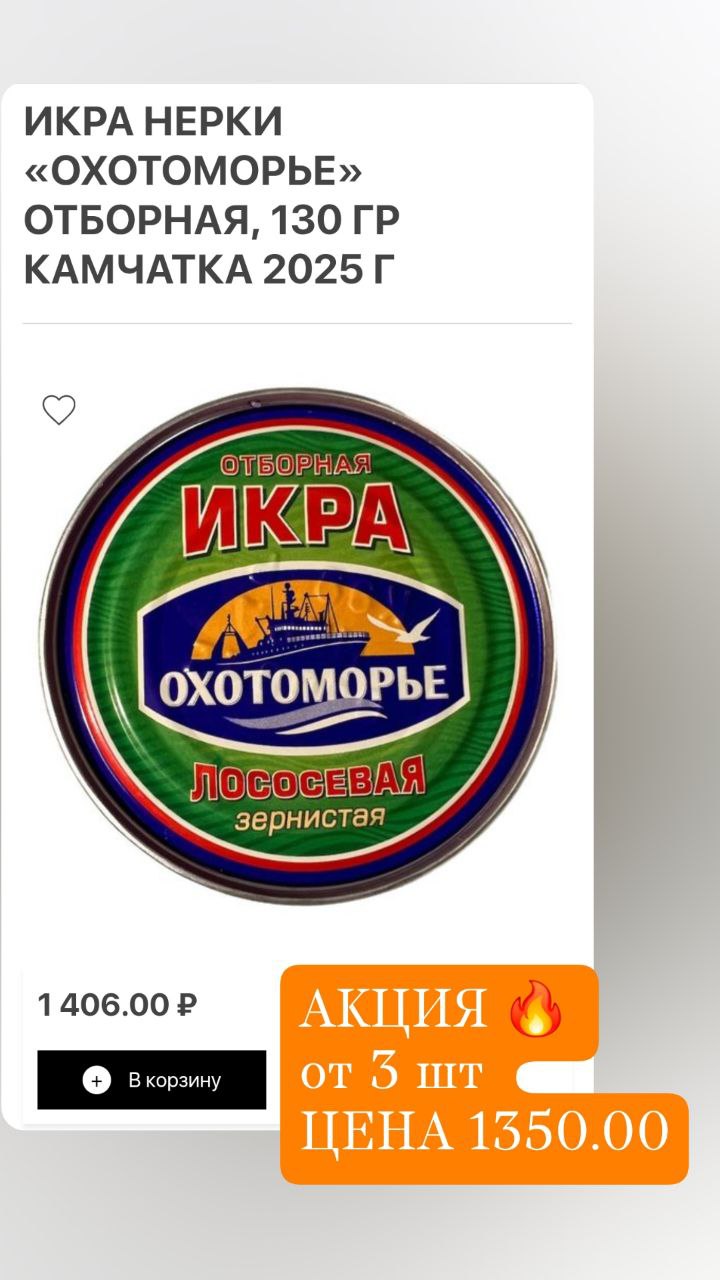The height and width of the screenshot is (1280, 720).
Task: Click the plus icon in cart button
Action: tap(96, 1080)
